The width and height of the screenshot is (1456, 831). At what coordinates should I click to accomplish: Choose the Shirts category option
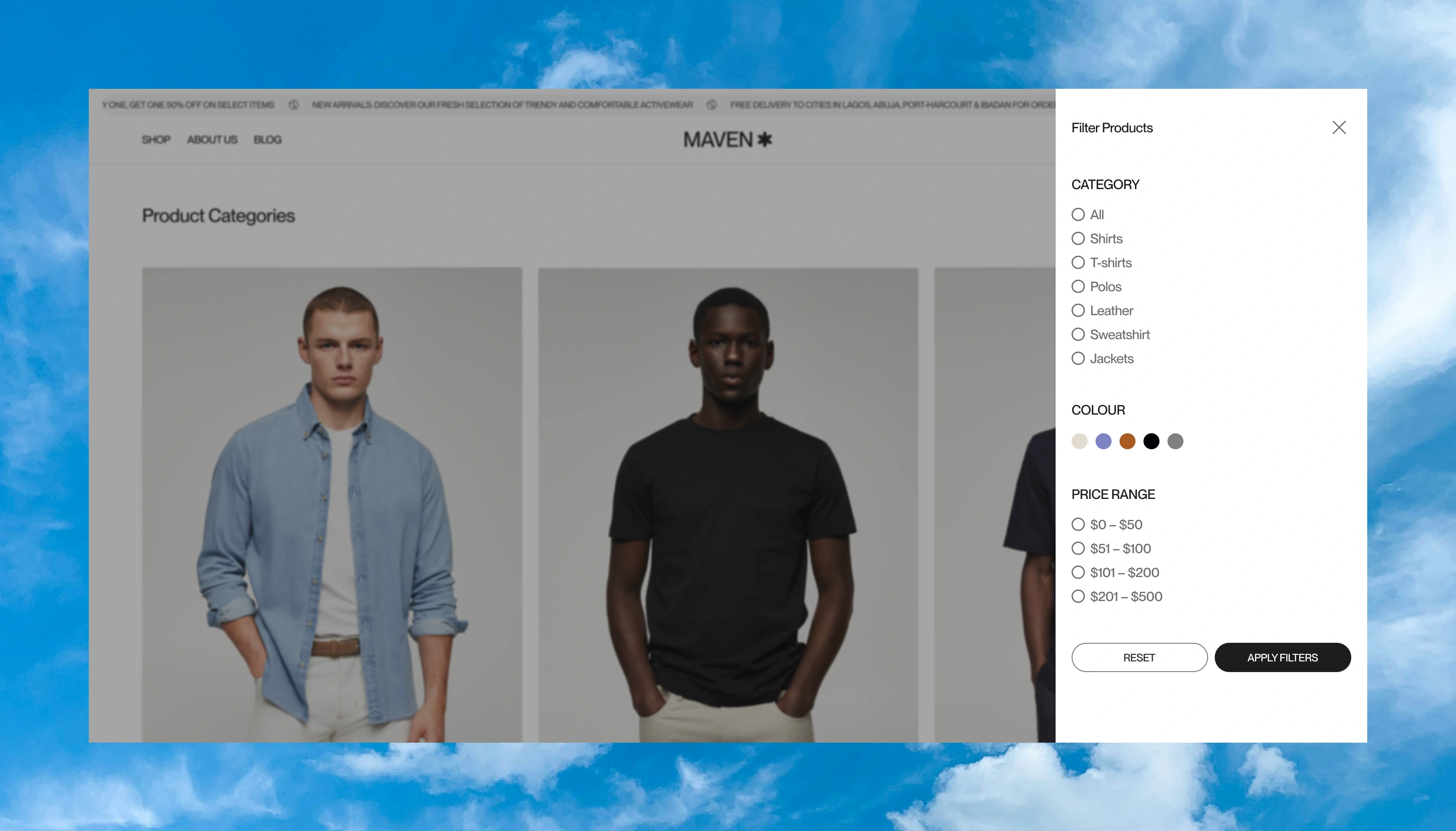pos(1078,238)
